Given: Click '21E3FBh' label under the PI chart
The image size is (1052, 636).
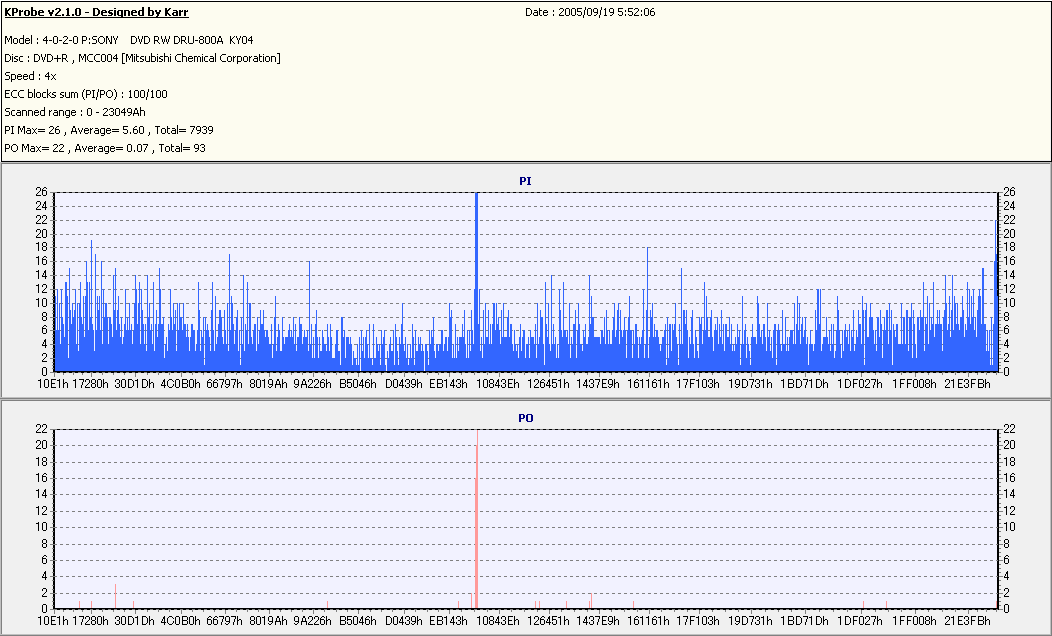Looking at the screenshot, I should 967,384.
